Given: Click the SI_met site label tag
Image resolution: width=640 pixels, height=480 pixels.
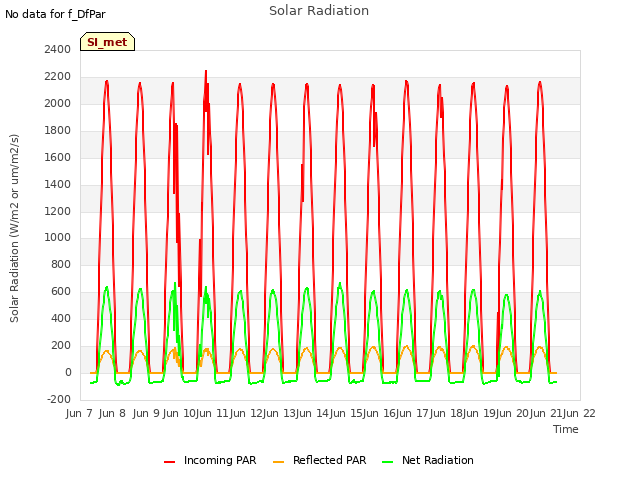Looking at the screenshot, I should [107, 42].
